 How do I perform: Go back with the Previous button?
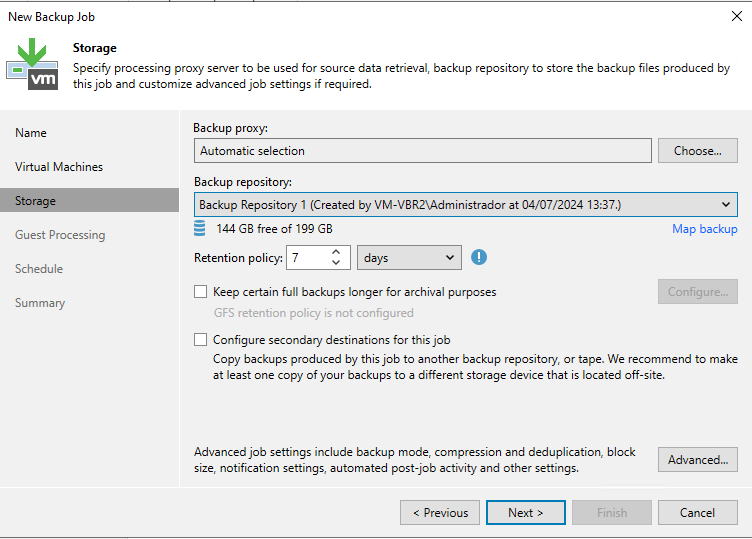440,513
